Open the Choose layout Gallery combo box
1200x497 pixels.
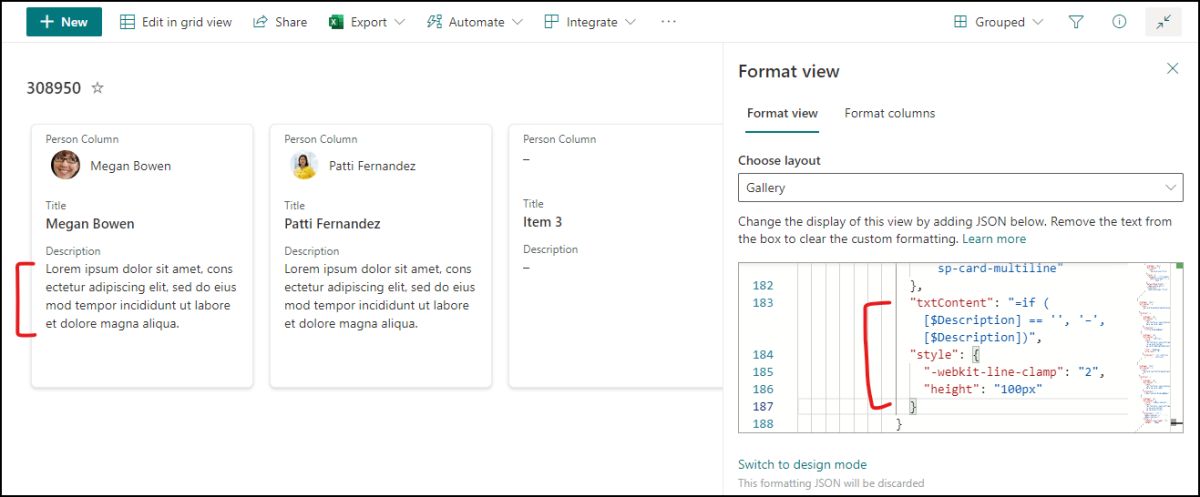[x=960, y=188]
